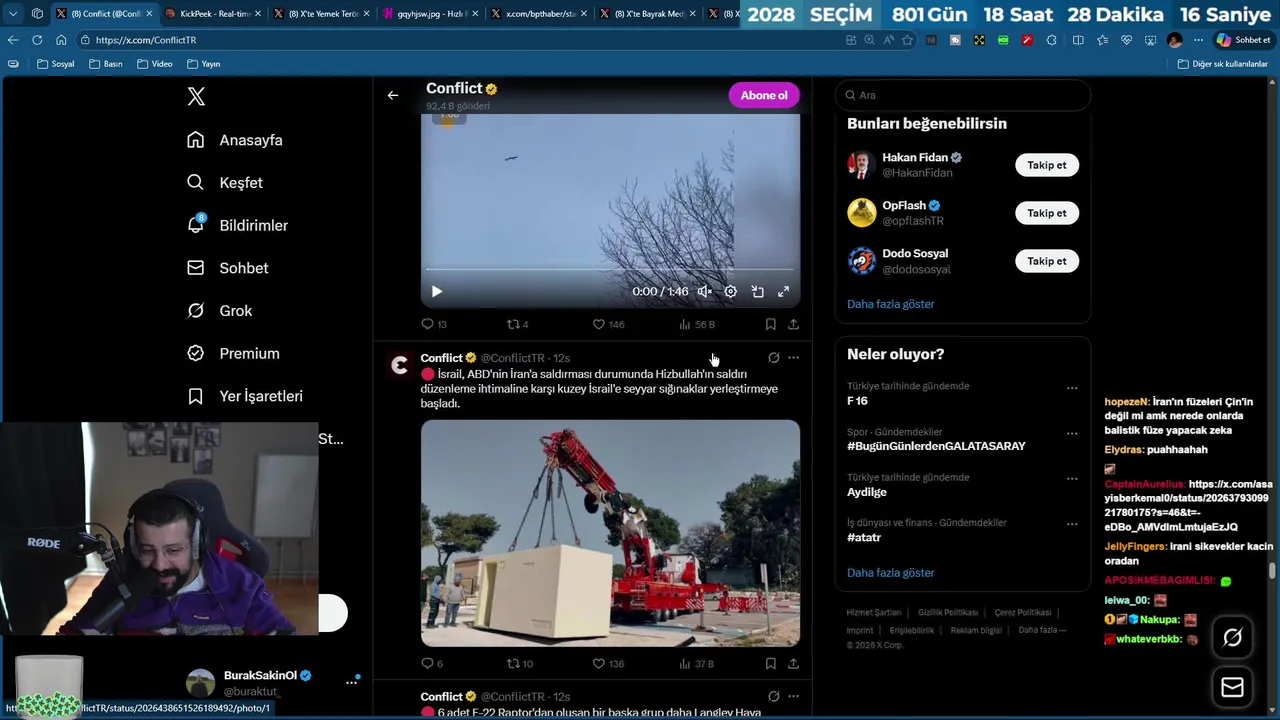Screen dimensions: 1280x720
Task: Show more suggestions under Bunları beğenebilirsin
Action: click(x=891, y=304)
